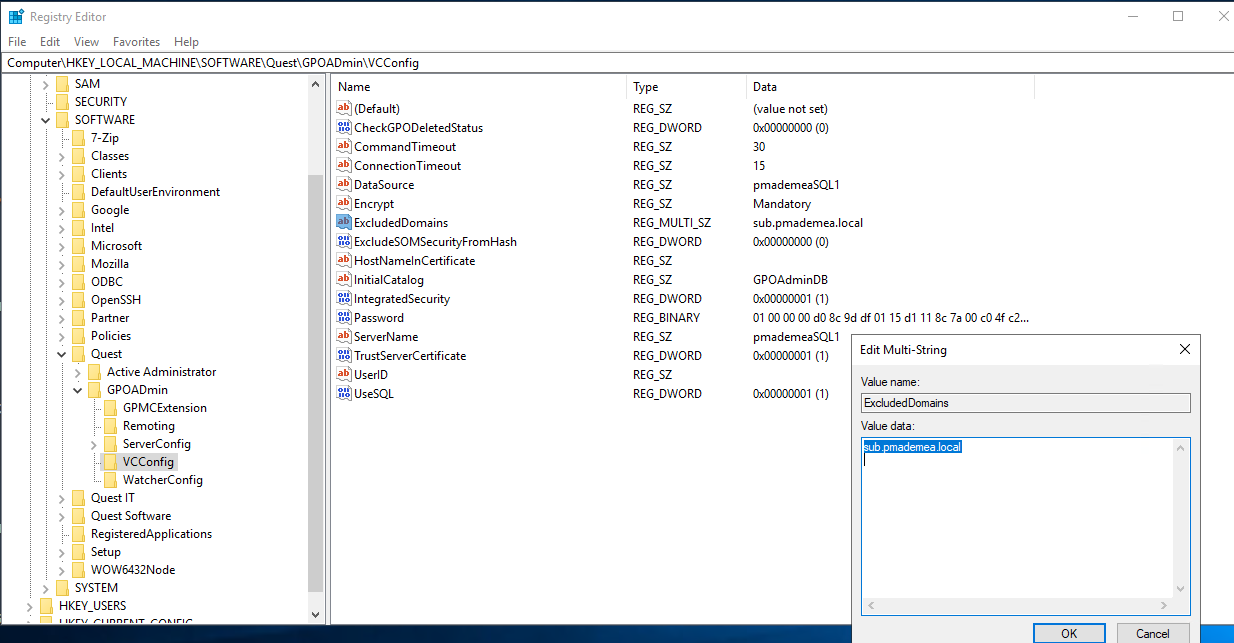Select the CheckGPODeletedStatus DWORD icon
The width and height of the screenshot is (1234, 643).
click(x=344, y=128)
